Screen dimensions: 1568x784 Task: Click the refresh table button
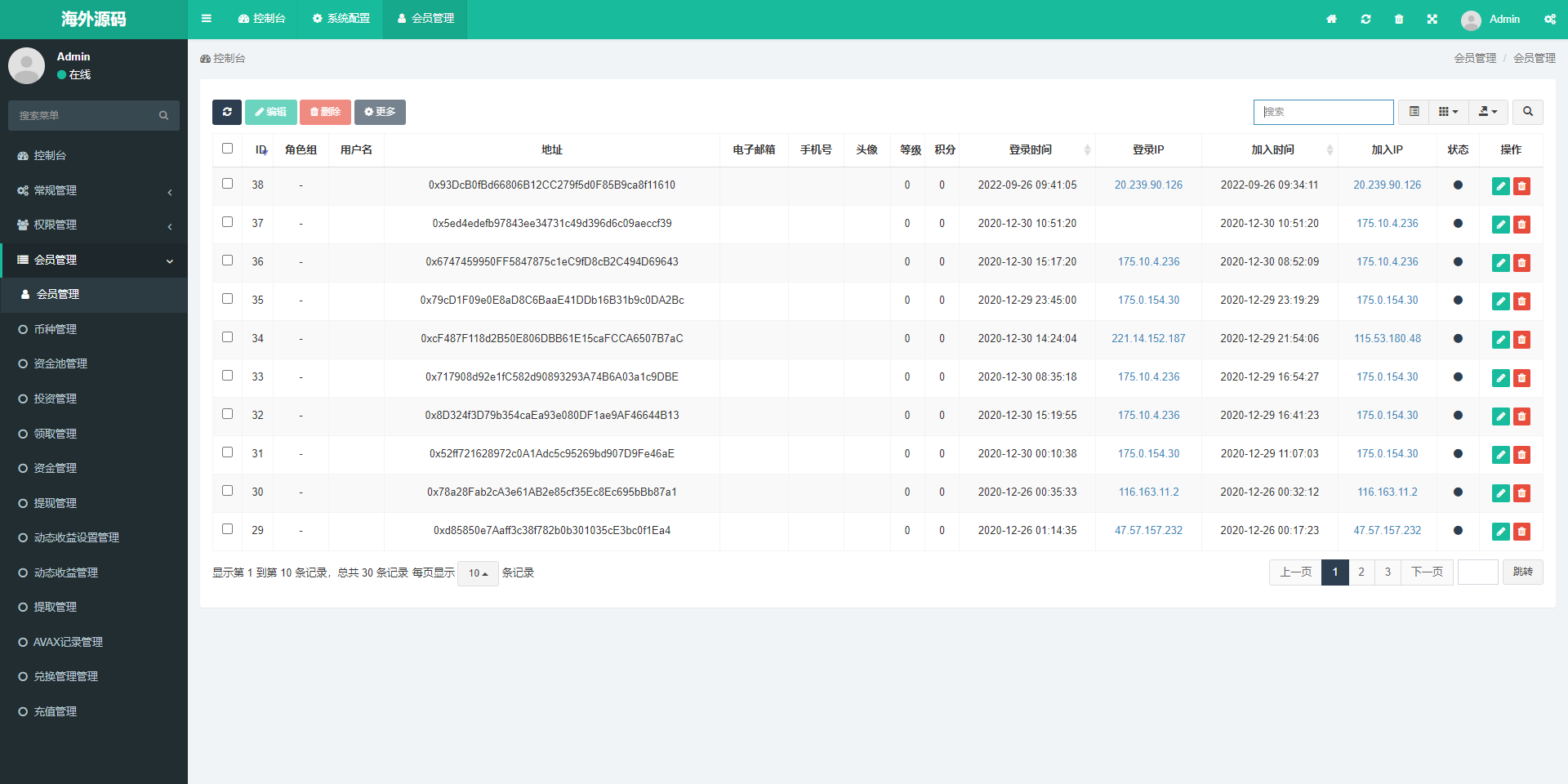coord(226,112)
